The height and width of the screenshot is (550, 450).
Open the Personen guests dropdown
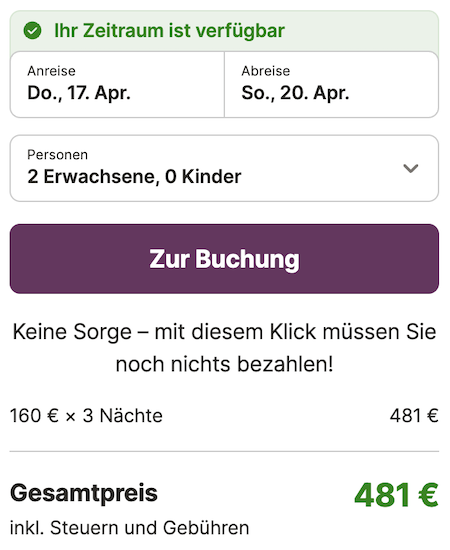click(224, 168)
